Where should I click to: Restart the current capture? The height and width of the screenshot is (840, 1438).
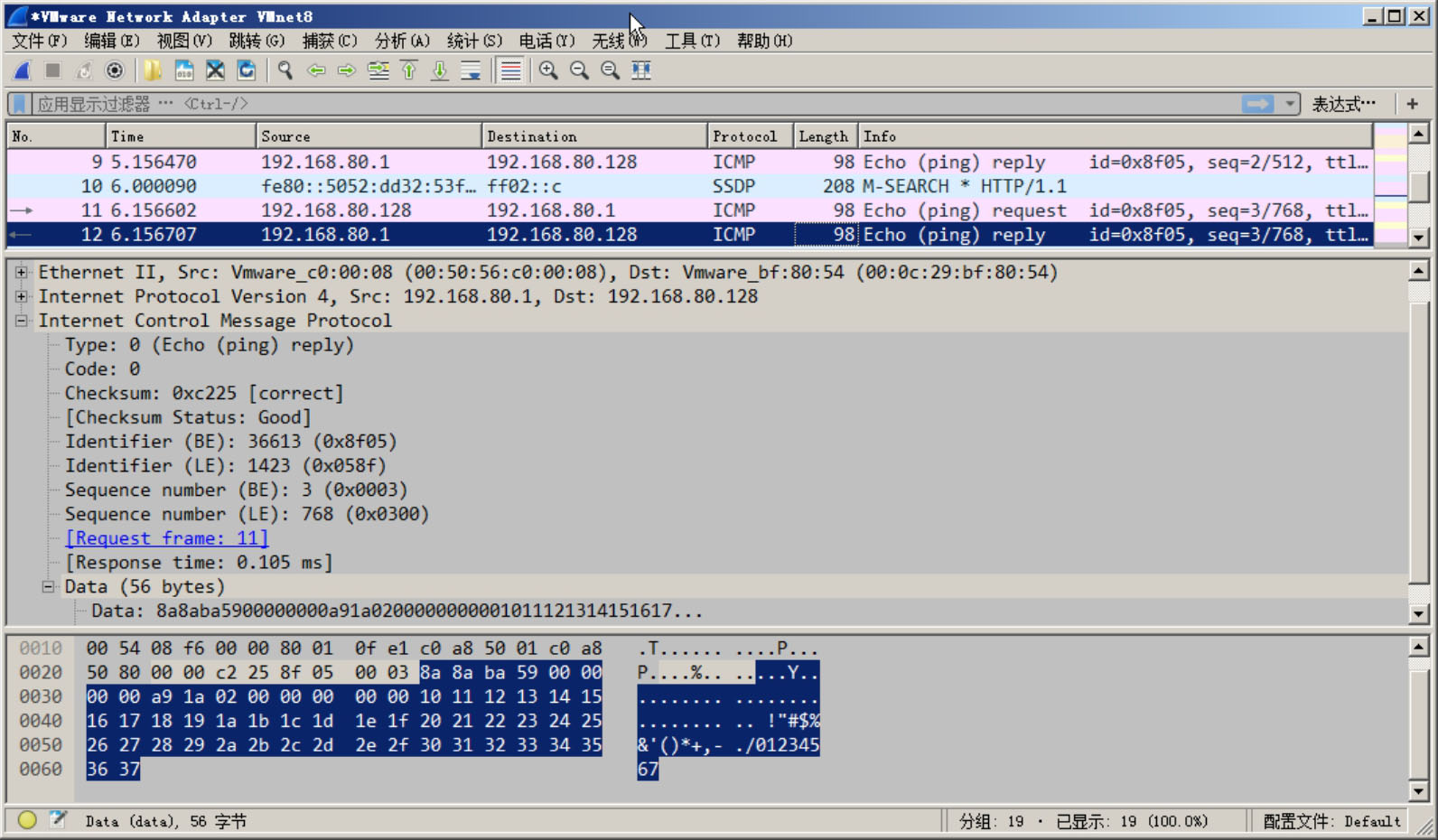[x=83, y=70]
